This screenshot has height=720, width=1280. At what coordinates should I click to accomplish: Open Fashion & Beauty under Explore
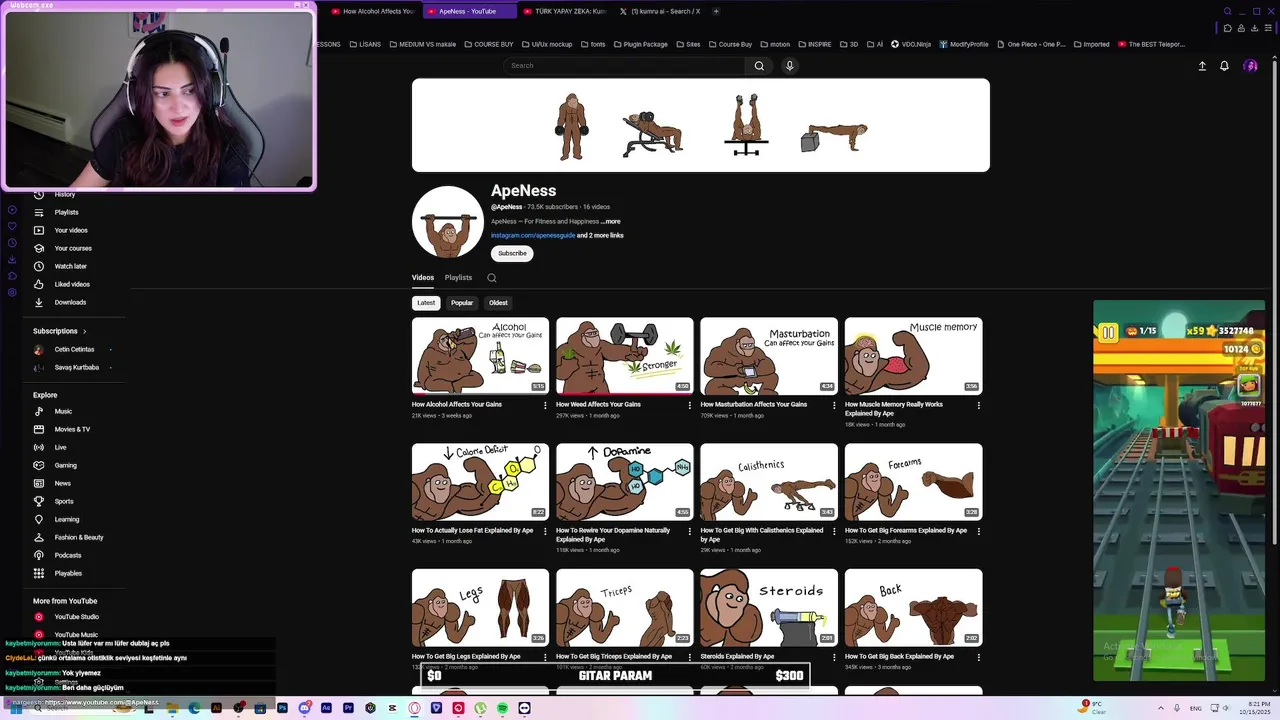click(x=78, y=537)
